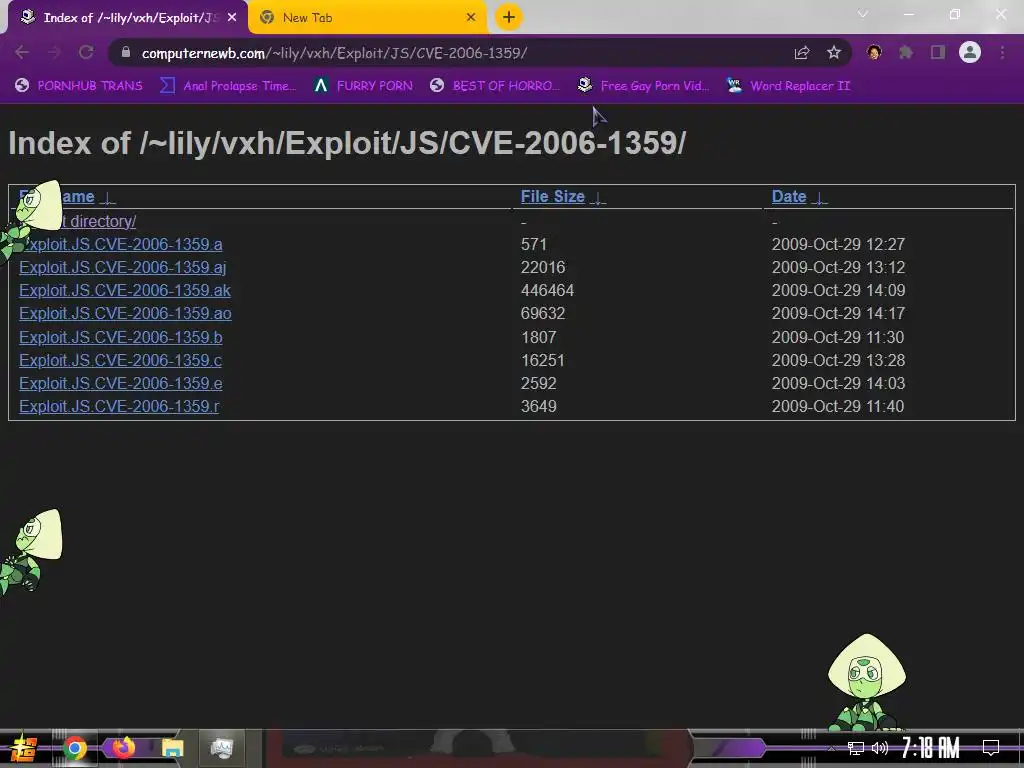This screenshot has width=1024, height=768.
Task: Open File Explorer from the taskbar
Action: coord(172,748)
